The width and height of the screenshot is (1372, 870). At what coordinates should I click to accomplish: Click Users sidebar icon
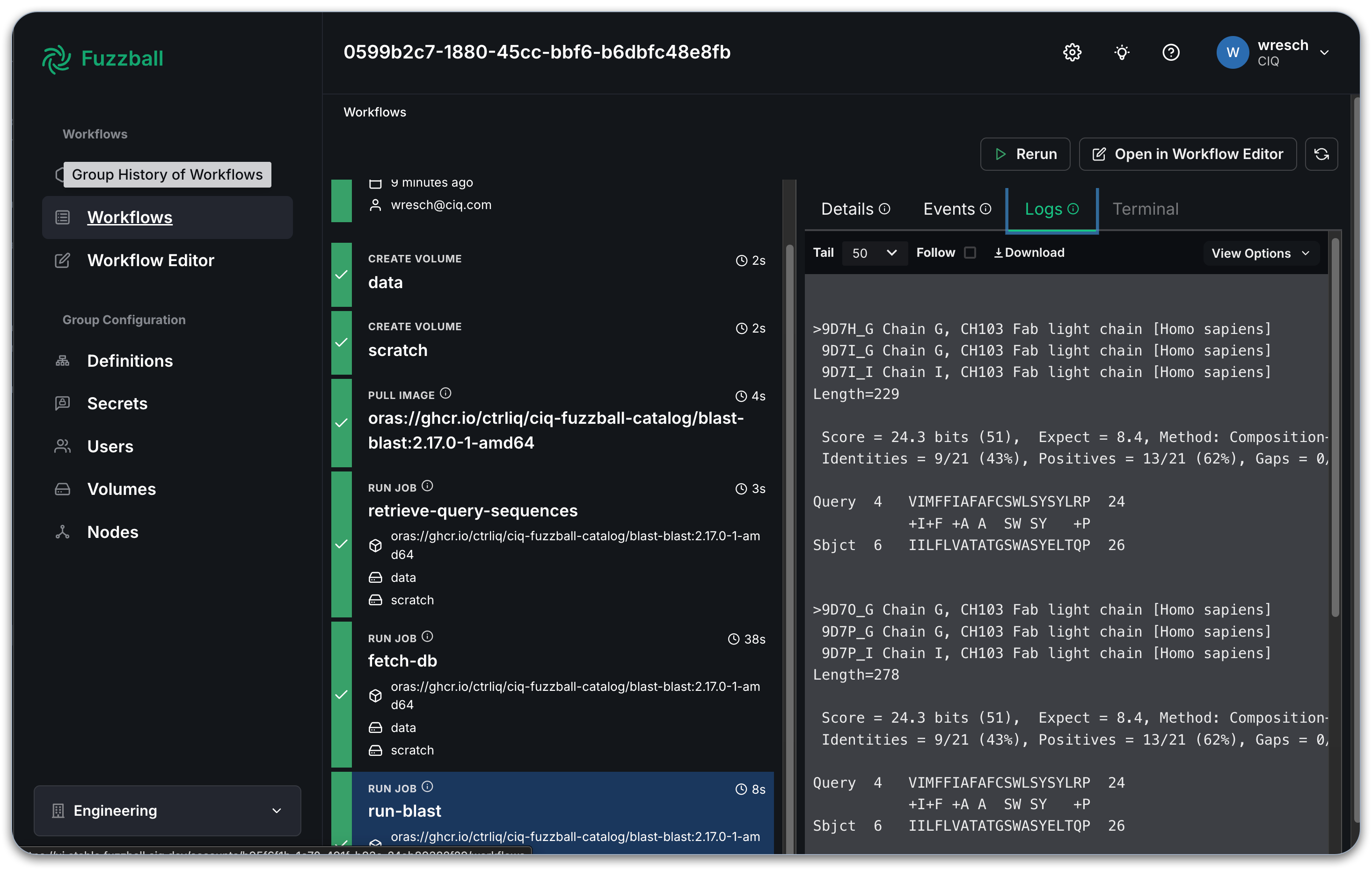point(62,446)
